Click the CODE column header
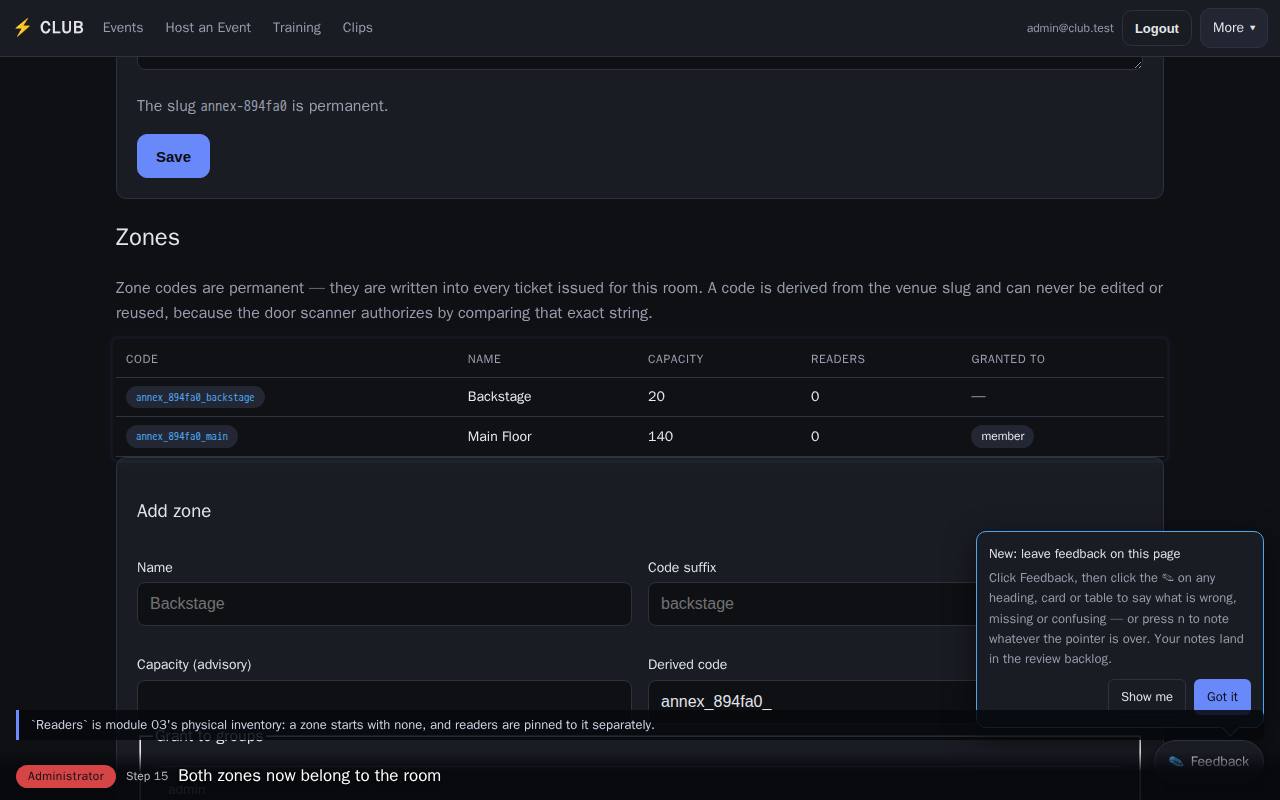 click(x=142, y=359)
